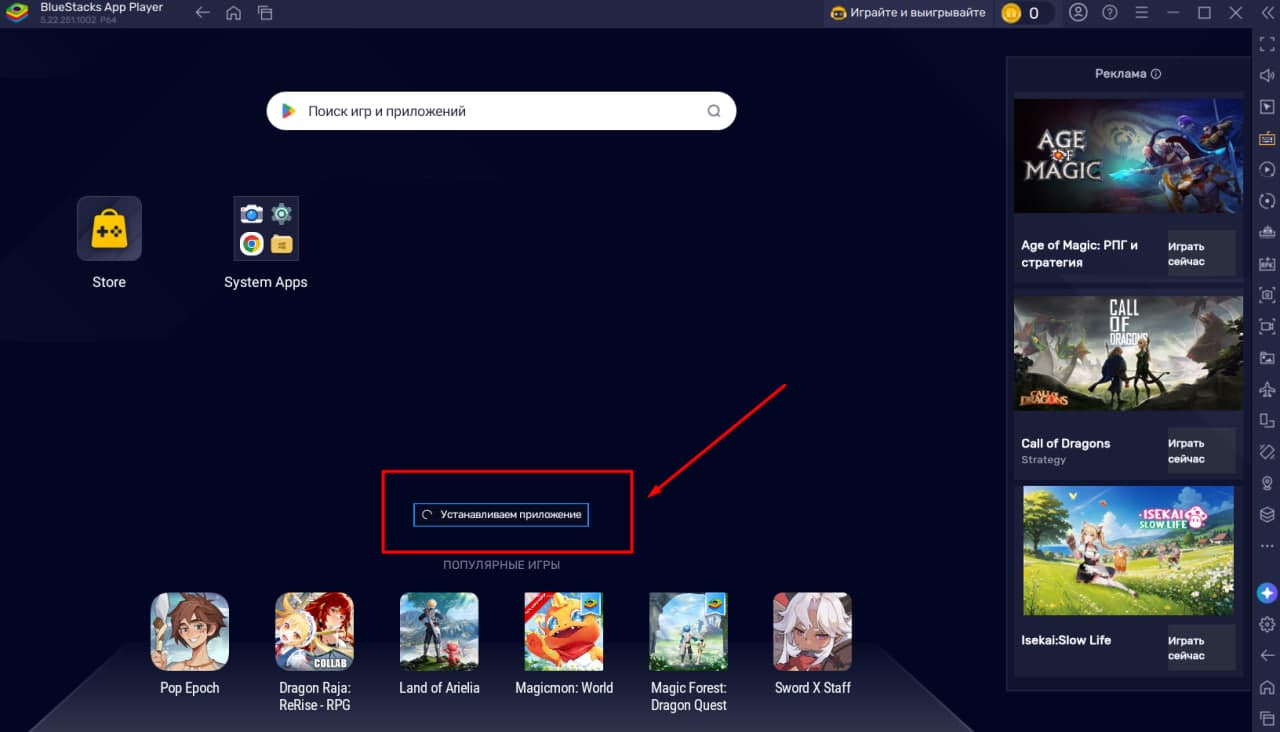Open the Age of Magic ad banner
The height and width of the screenshot is (732, 1280).
(x=1128, y=156)
